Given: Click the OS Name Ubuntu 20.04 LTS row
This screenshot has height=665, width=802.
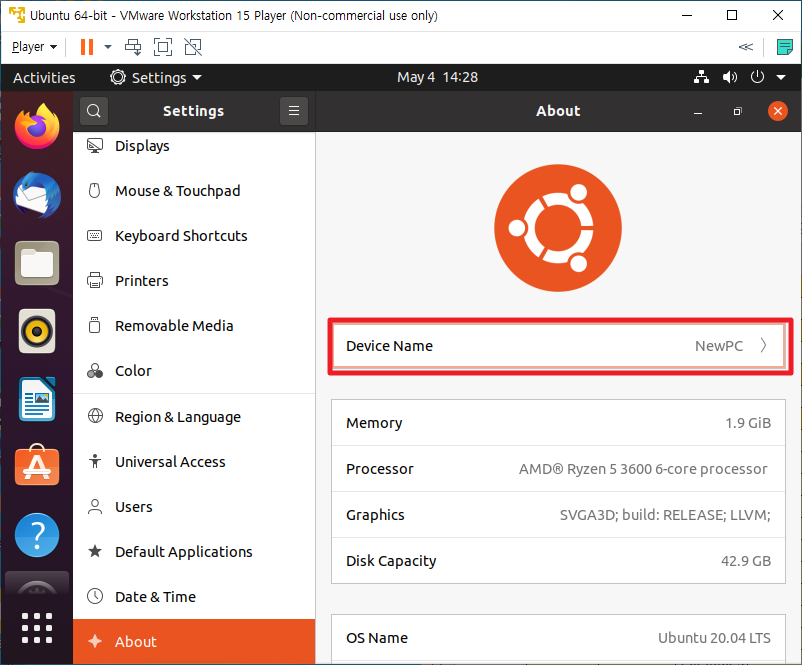Looking at the screenshot, I should click(559, 638).
